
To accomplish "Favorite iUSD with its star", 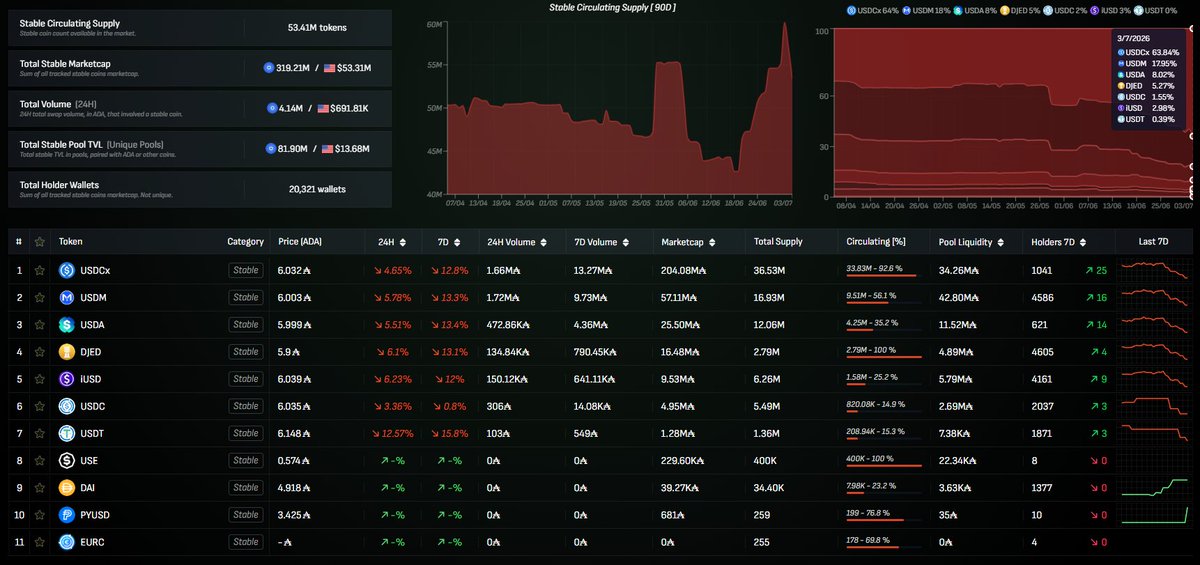I will [x=40, y=379].
